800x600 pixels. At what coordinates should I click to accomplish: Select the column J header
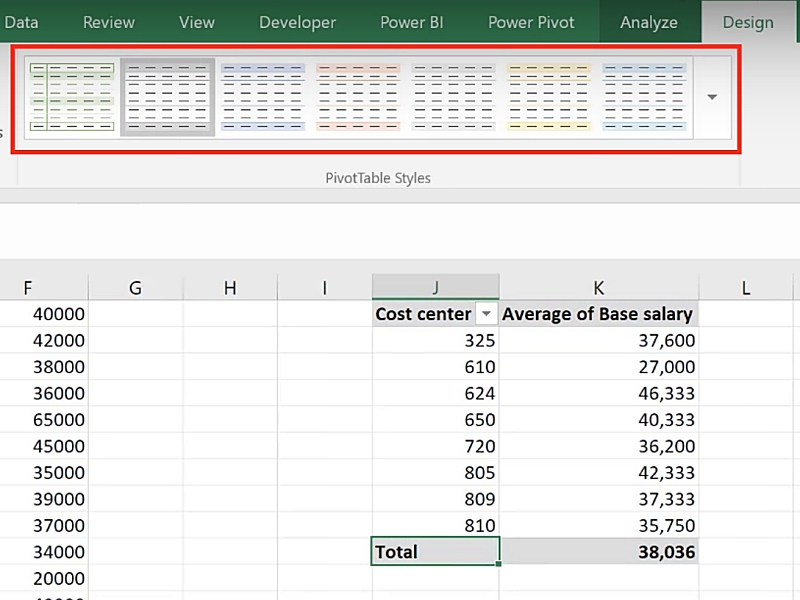pos(435,288)
